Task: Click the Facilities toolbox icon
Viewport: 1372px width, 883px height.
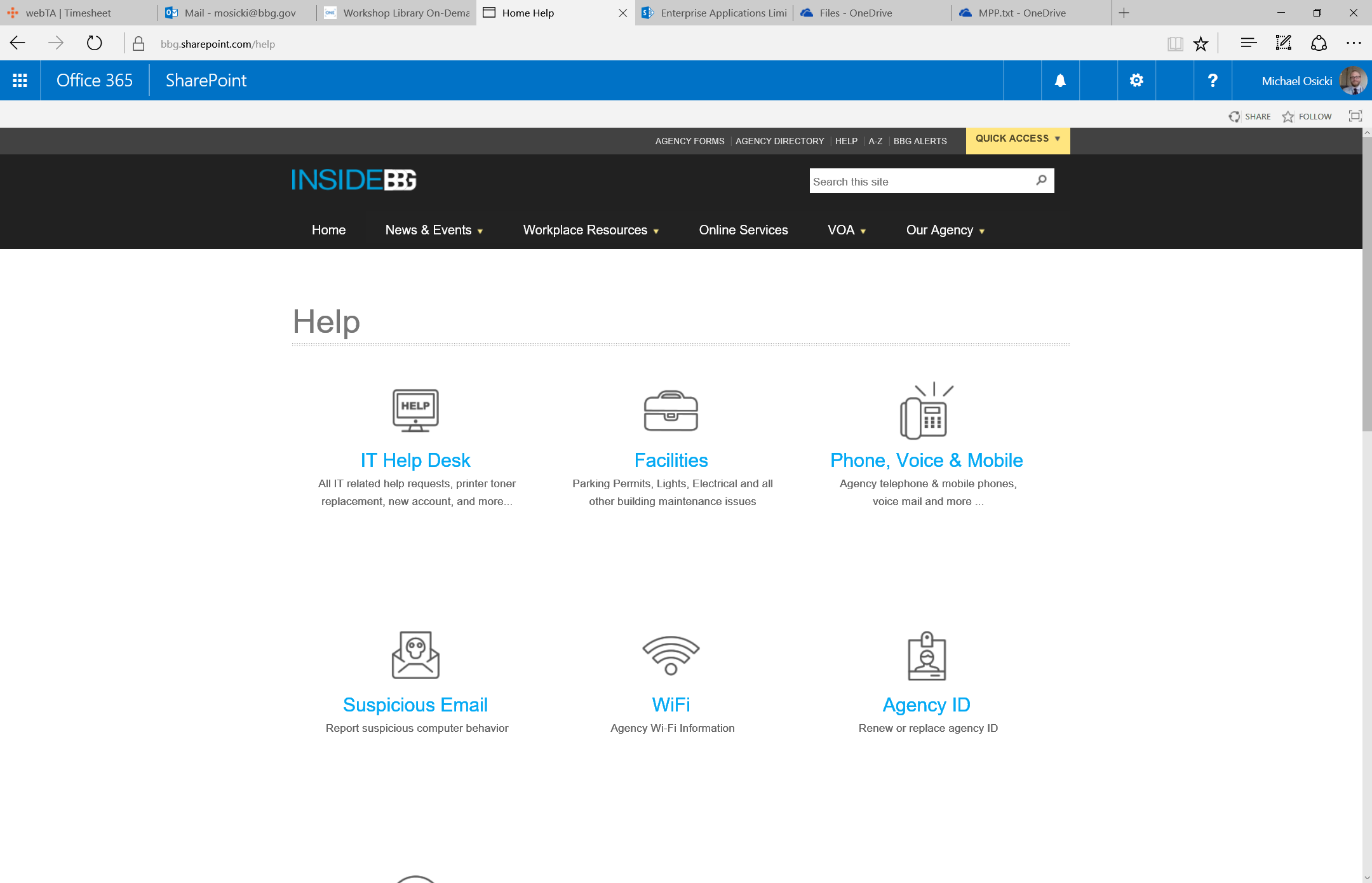Action: [x=671, y=410]
